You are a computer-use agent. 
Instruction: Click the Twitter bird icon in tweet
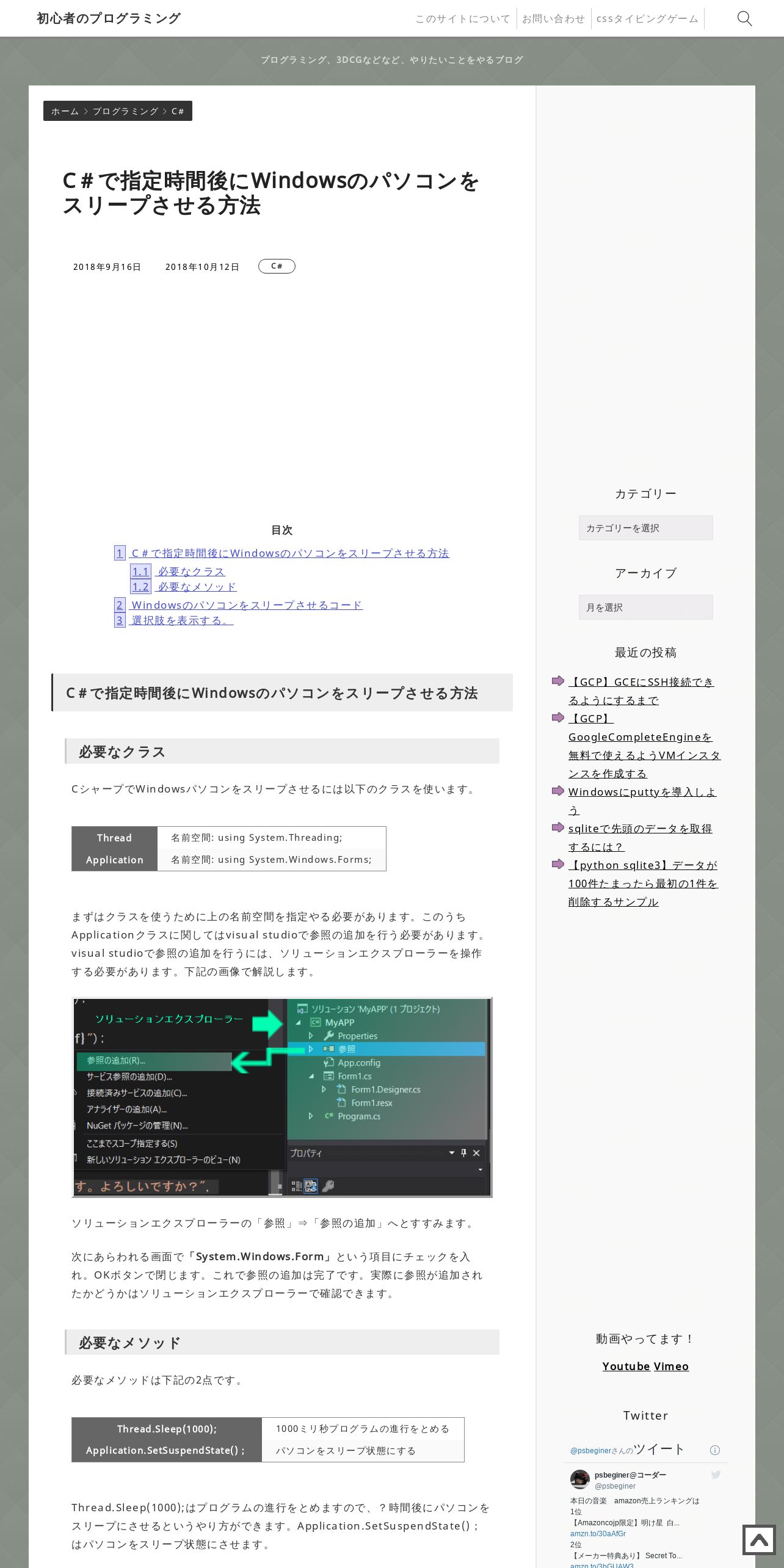tap(716, 1475)
